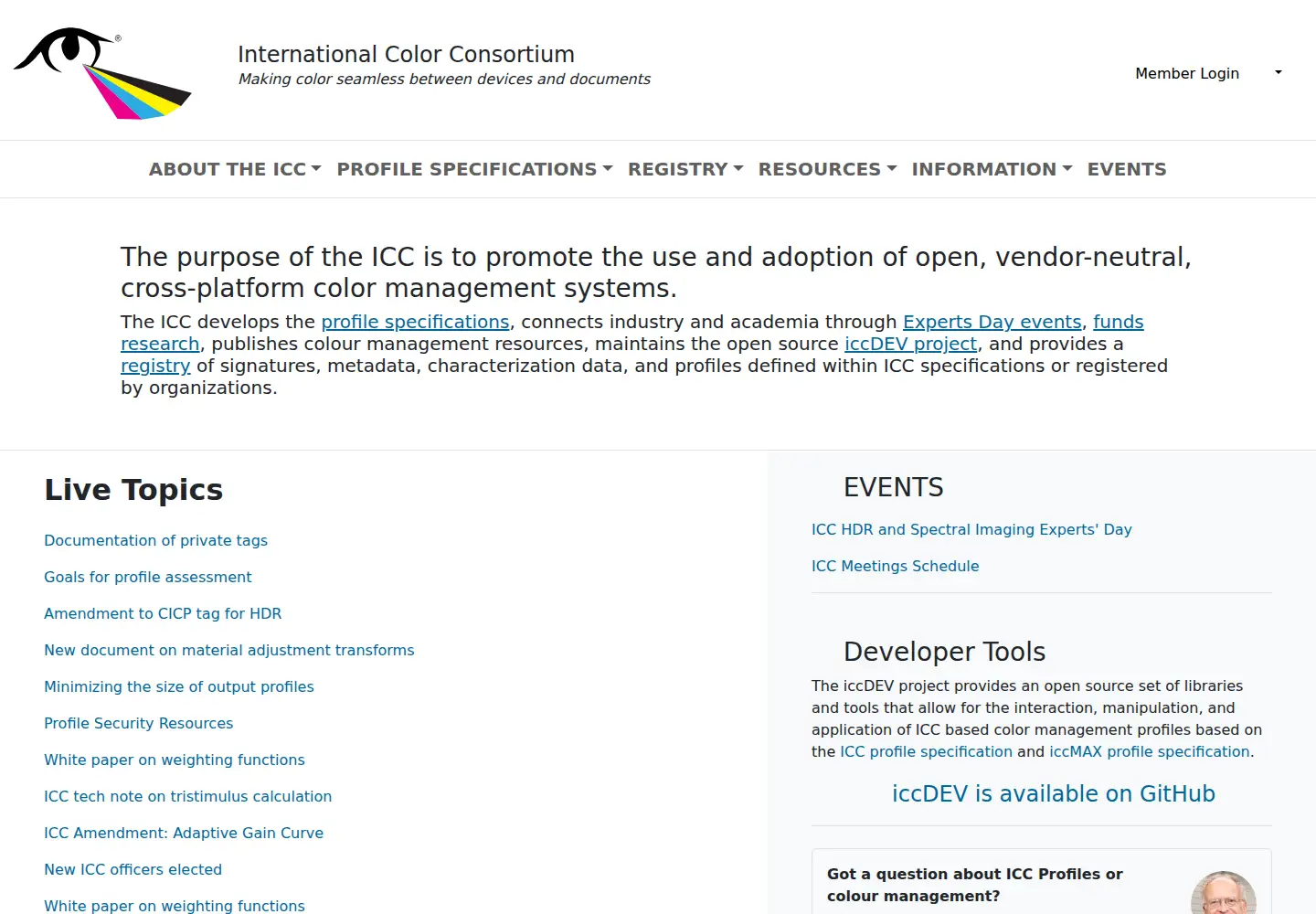Expand the PROFILE SPECIFICATIONS menu
The width and height of the screenshot is (1316, 914).
pos(474,169)
